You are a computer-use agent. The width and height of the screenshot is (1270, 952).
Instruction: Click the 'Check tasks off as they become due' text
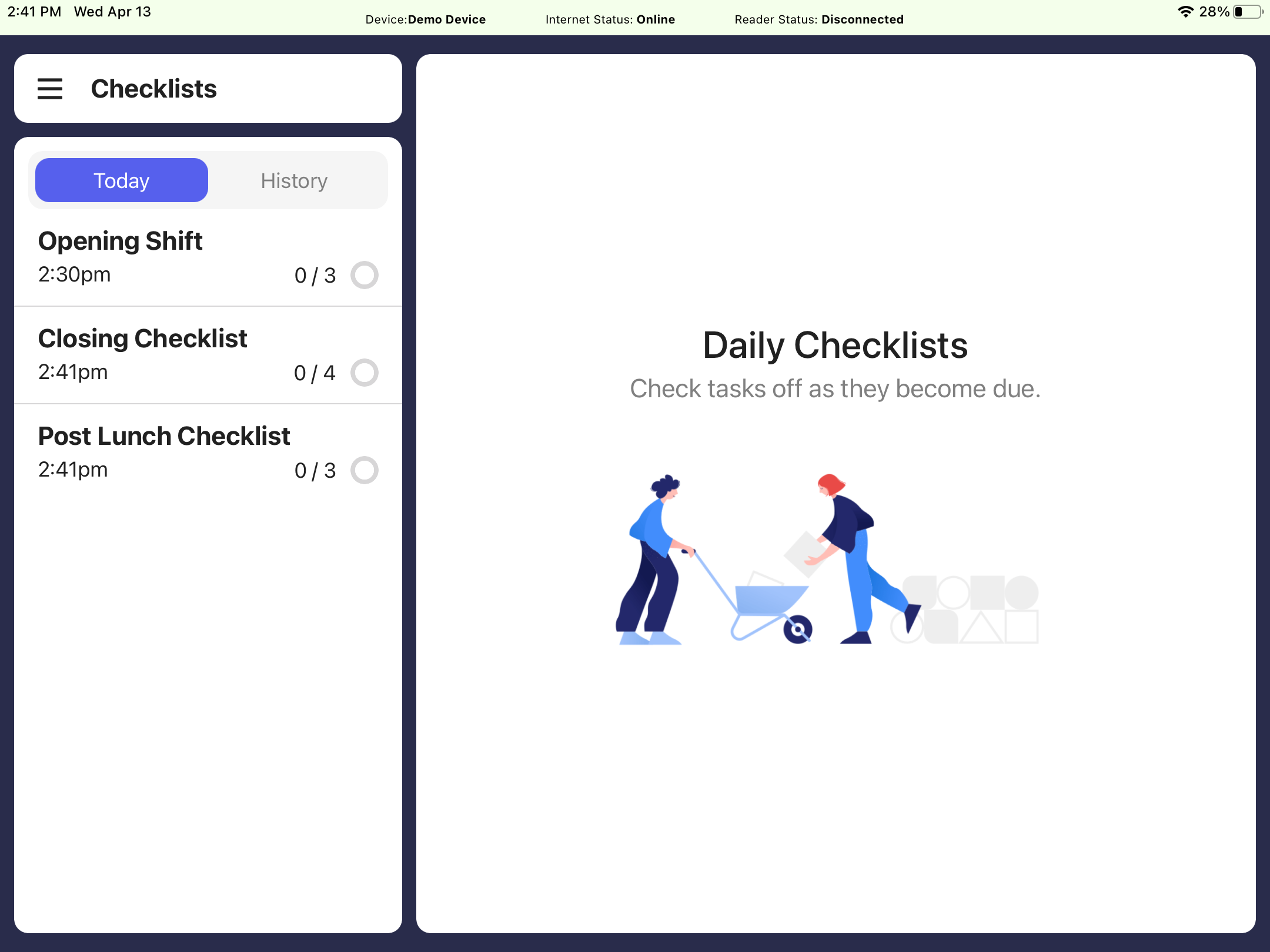tap(835, 388)
